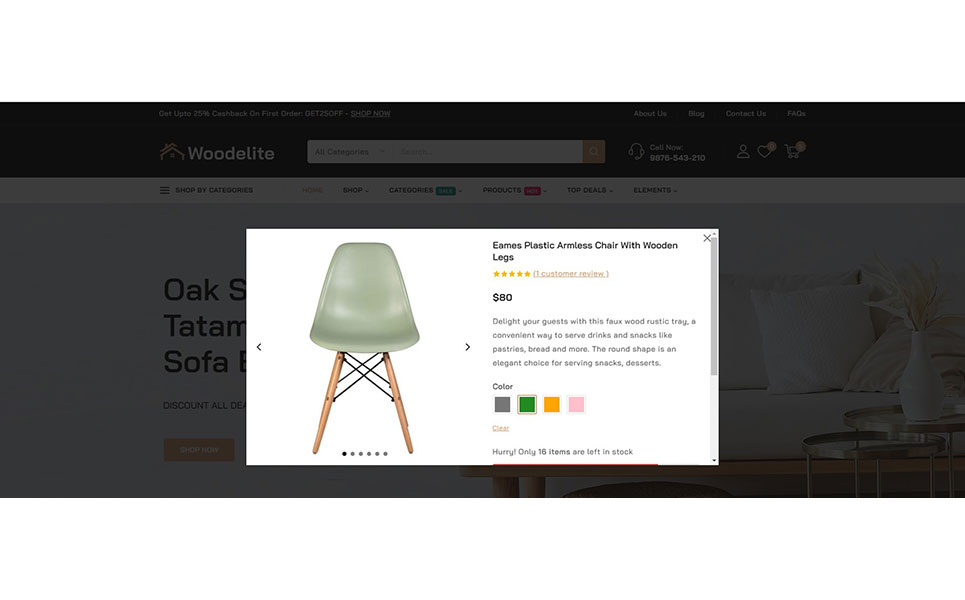
Task: Clear the selected color
Action: pos(500,428)
